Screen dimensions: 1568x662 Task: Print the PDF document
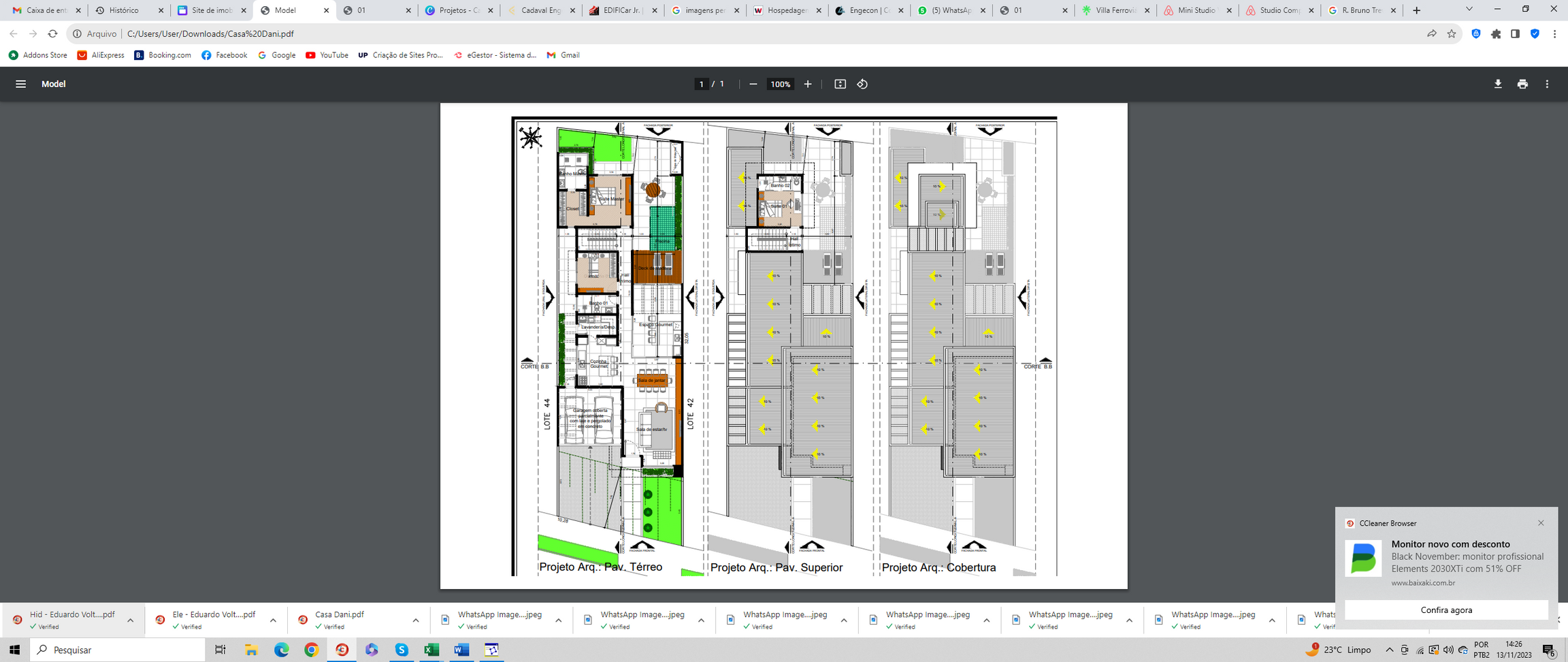pos(1522,84)
